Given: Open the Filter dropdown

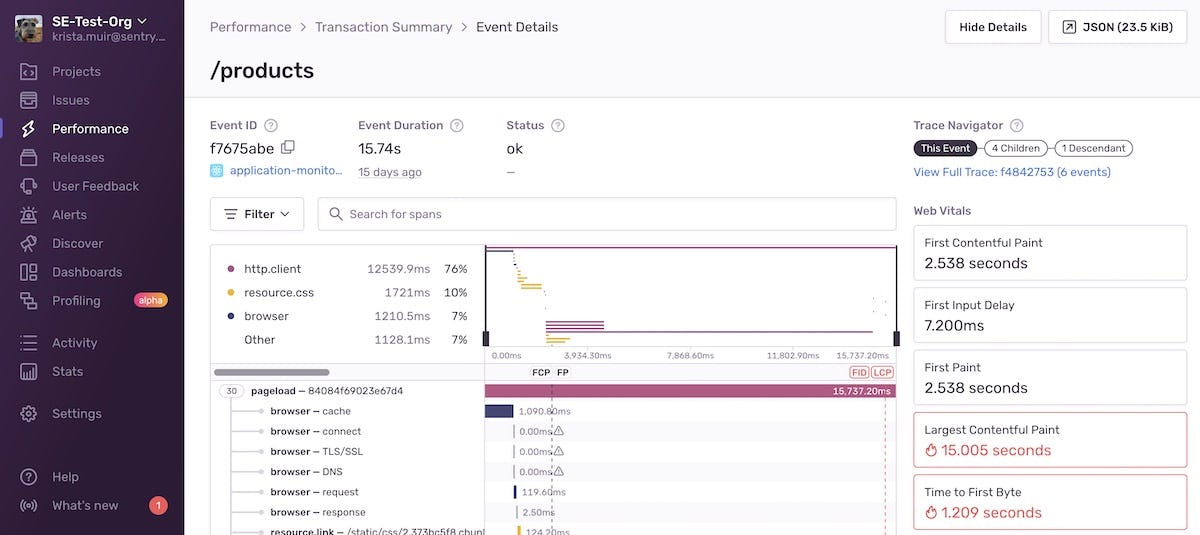Looking at the screenshot, I should click(x=257, y=214).
